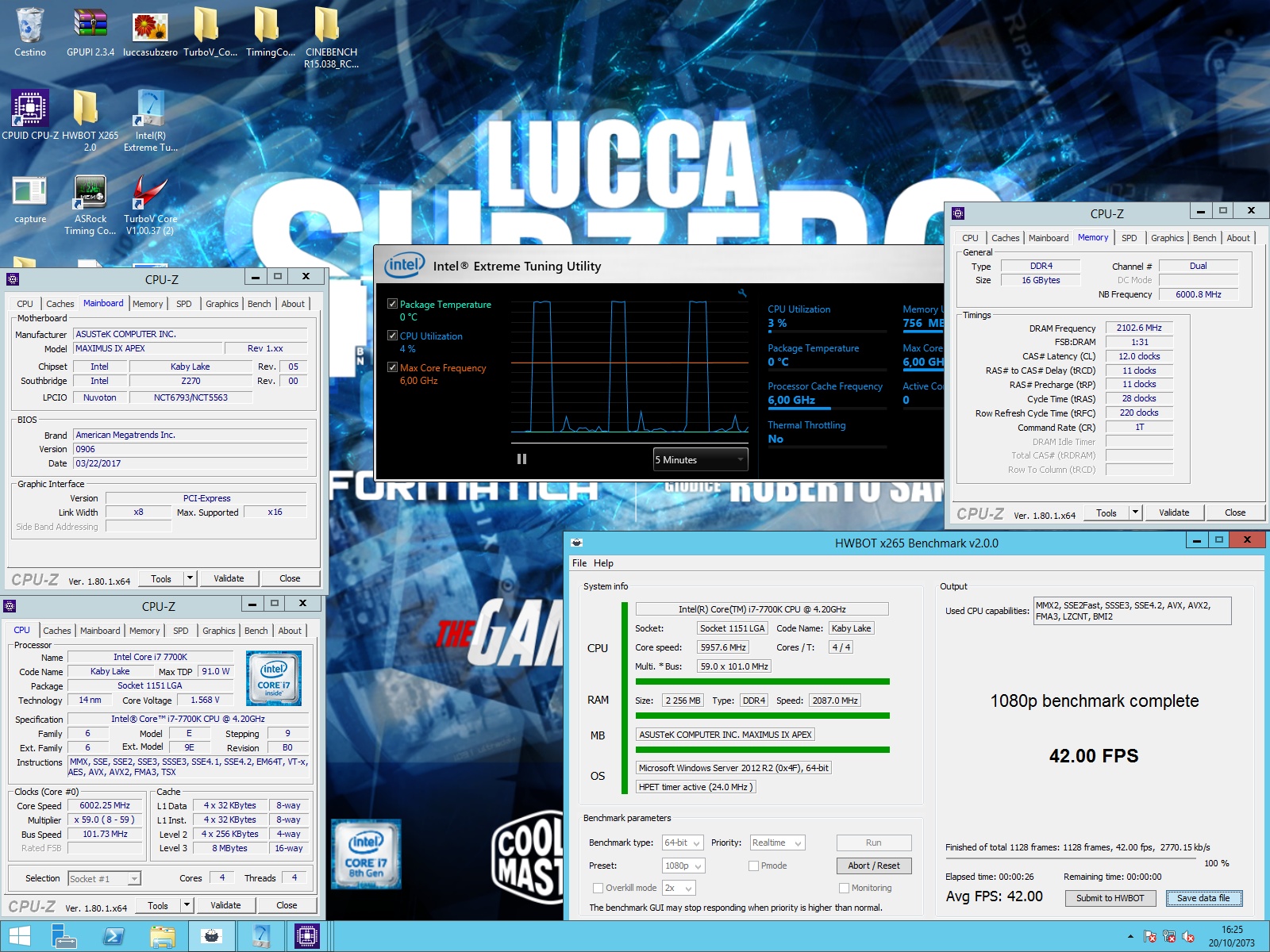Open the Cestino recycle bin icon
Image resolution: width=1270 pixels, height=952 pixels.
coord(29,32)
